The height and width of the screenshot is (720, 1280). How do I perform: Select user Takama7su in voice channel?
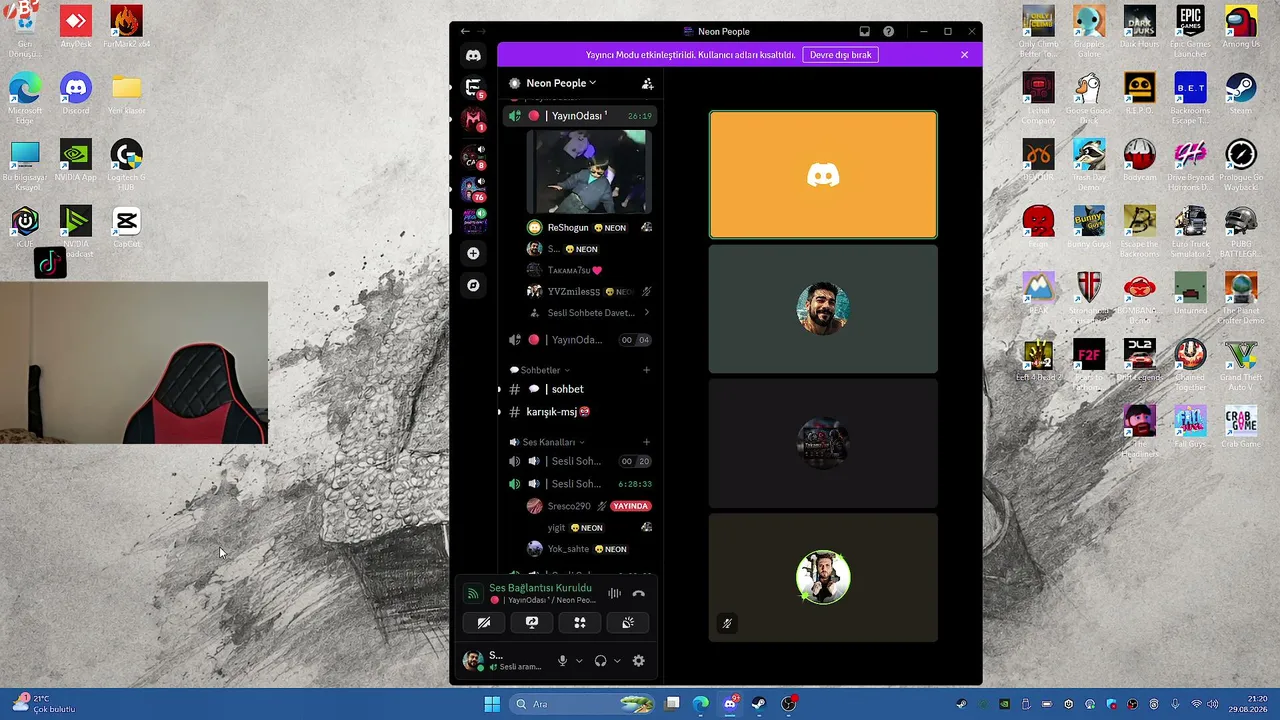589,270
